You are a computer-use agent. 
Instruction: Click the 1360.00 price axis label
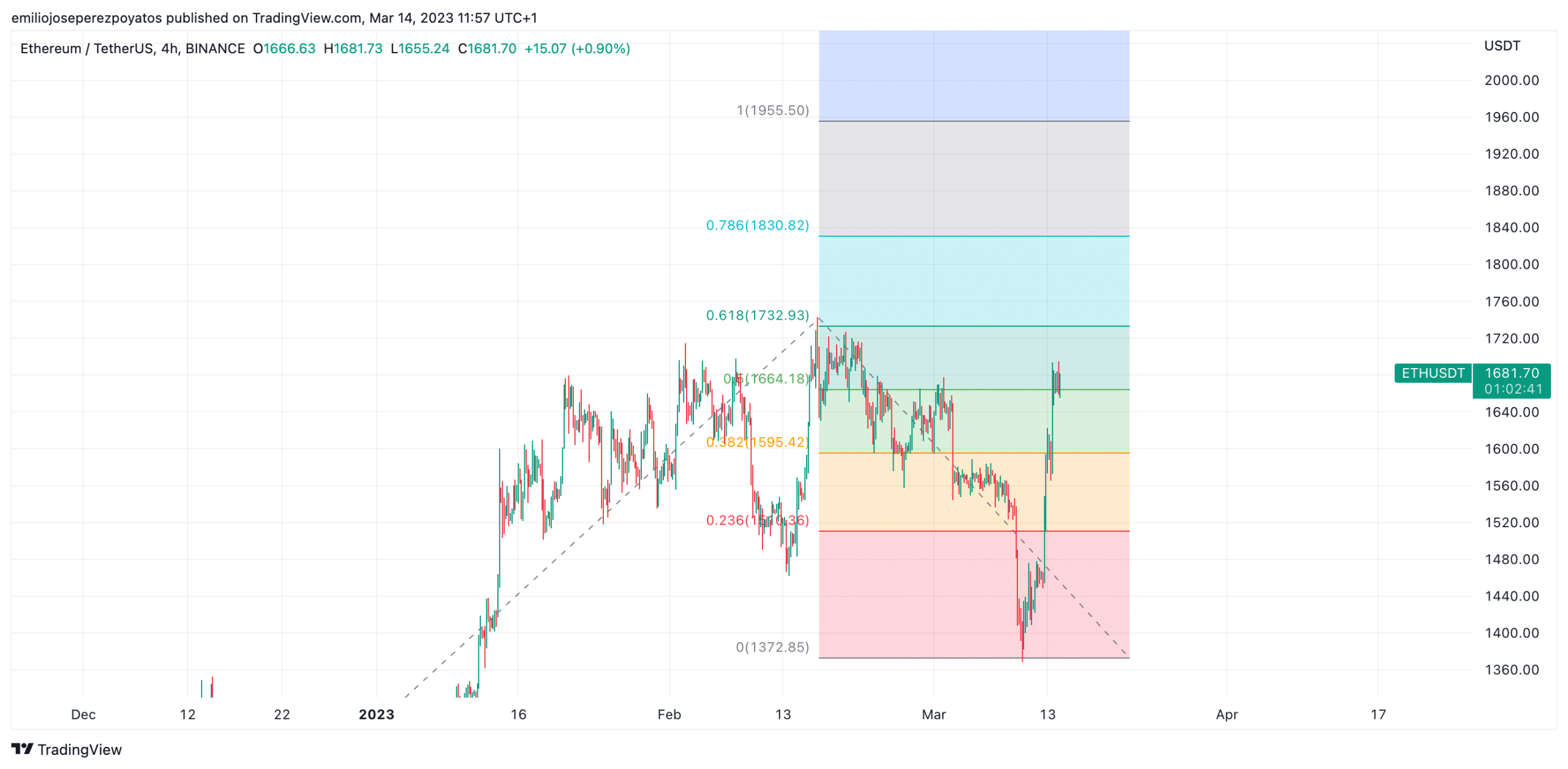(1511, 670)
